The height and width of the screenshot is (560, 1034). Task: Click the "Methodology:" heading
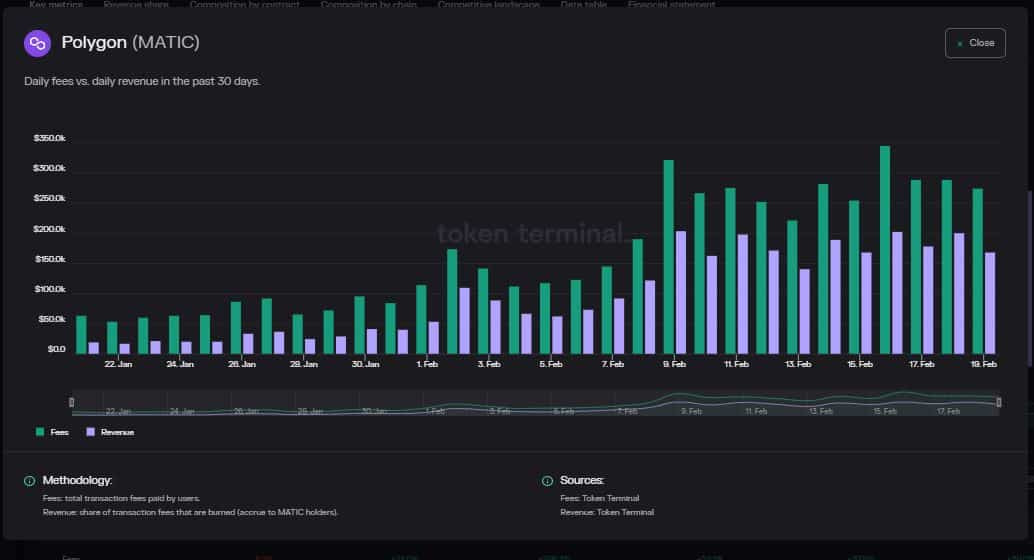click(x=77, y=480)
